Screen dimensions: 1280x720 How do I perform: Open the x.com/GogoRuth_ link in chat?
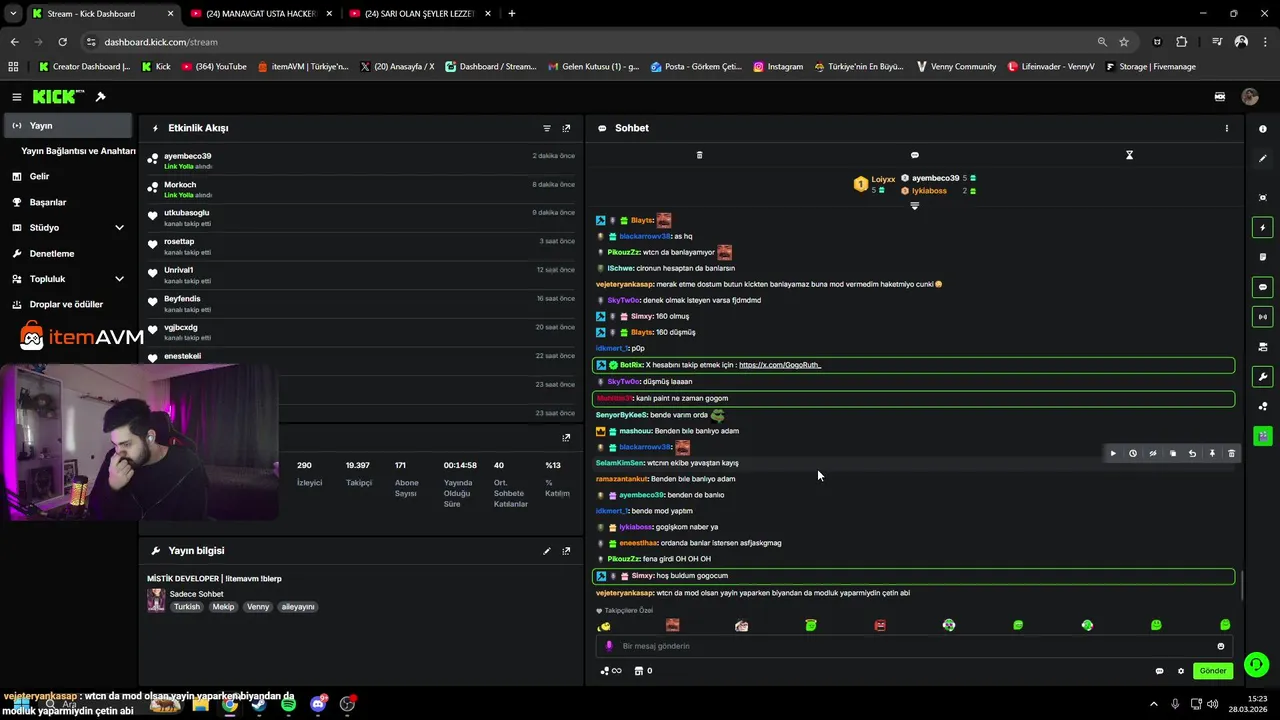(x=780, y=365)
